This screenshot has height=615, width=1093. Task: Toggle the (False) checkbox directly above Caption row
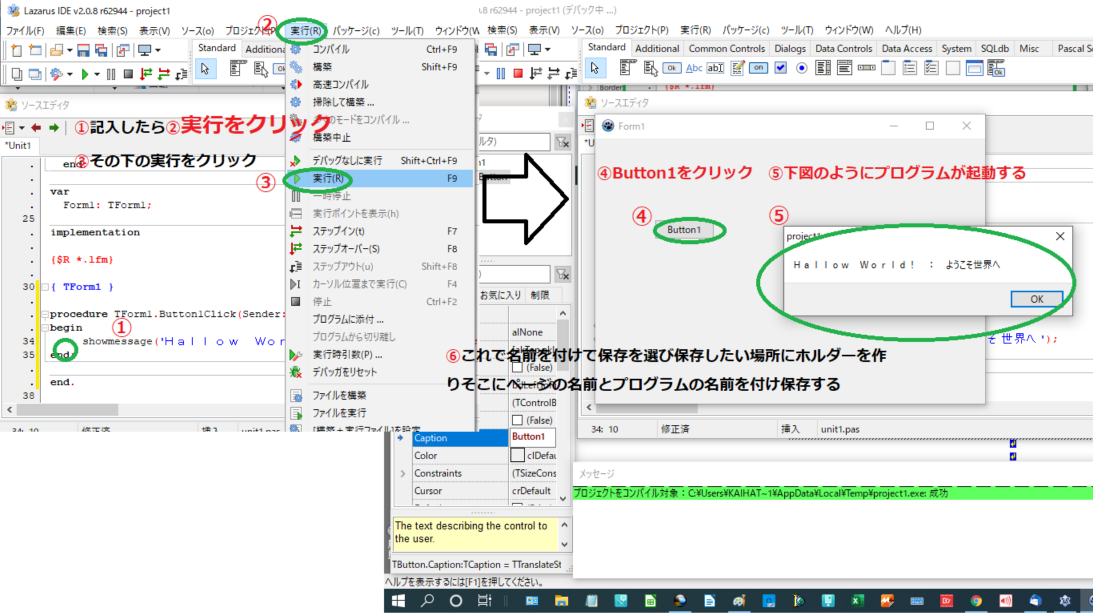[517, 420]
